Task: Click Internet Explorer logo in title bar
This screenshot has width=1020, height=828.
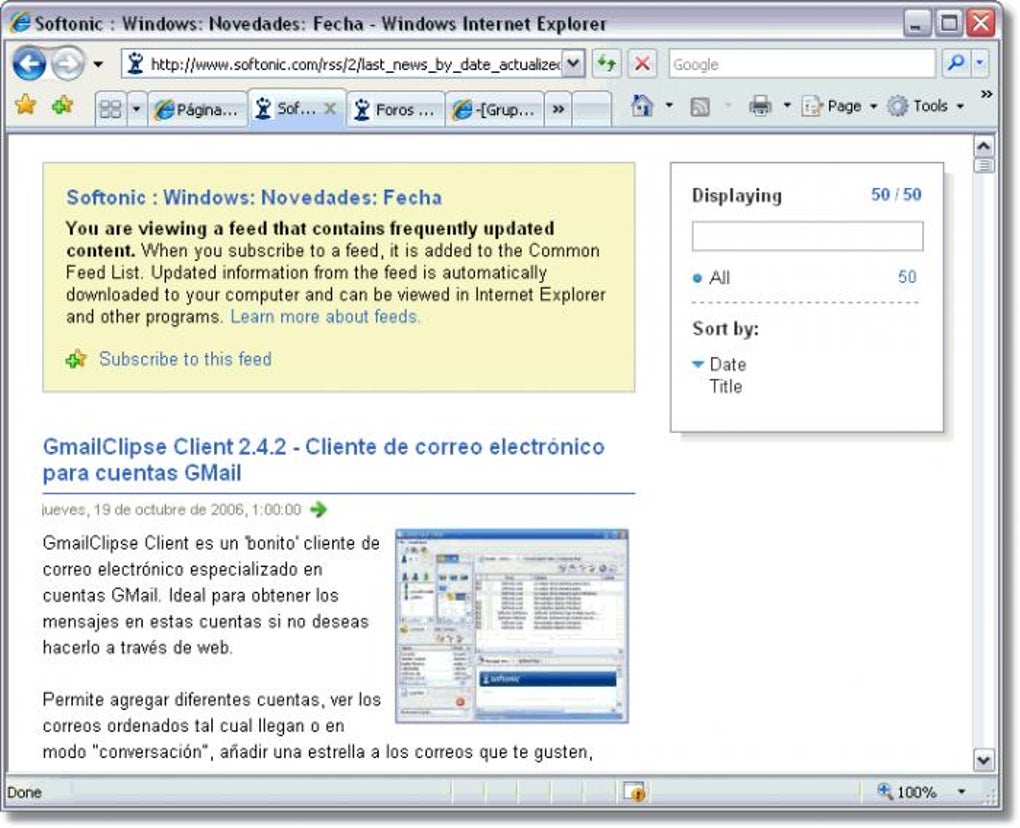Action: [x=19, y=23]
